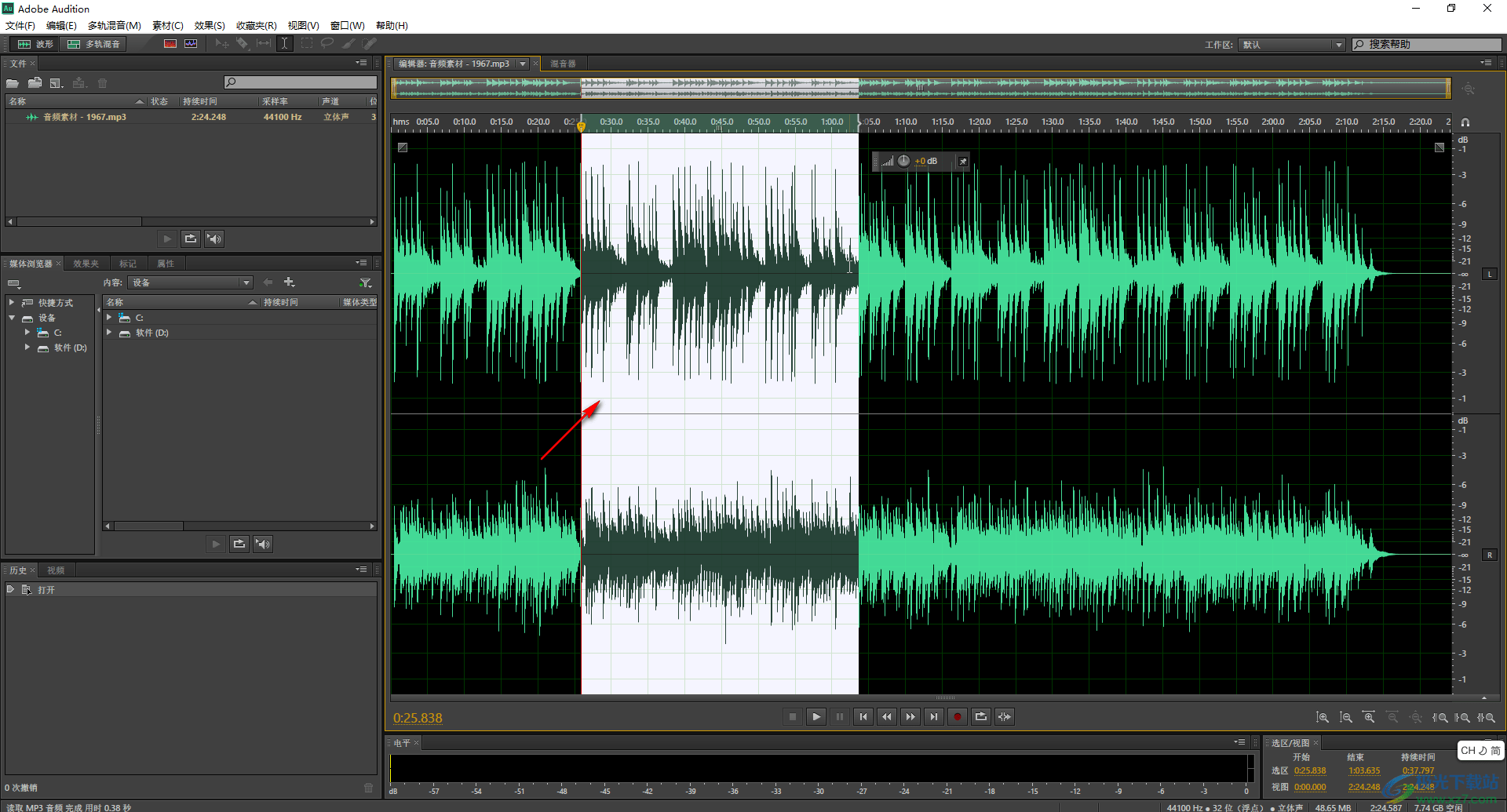Expand C: drive in left tree

[x=27, y=333]
